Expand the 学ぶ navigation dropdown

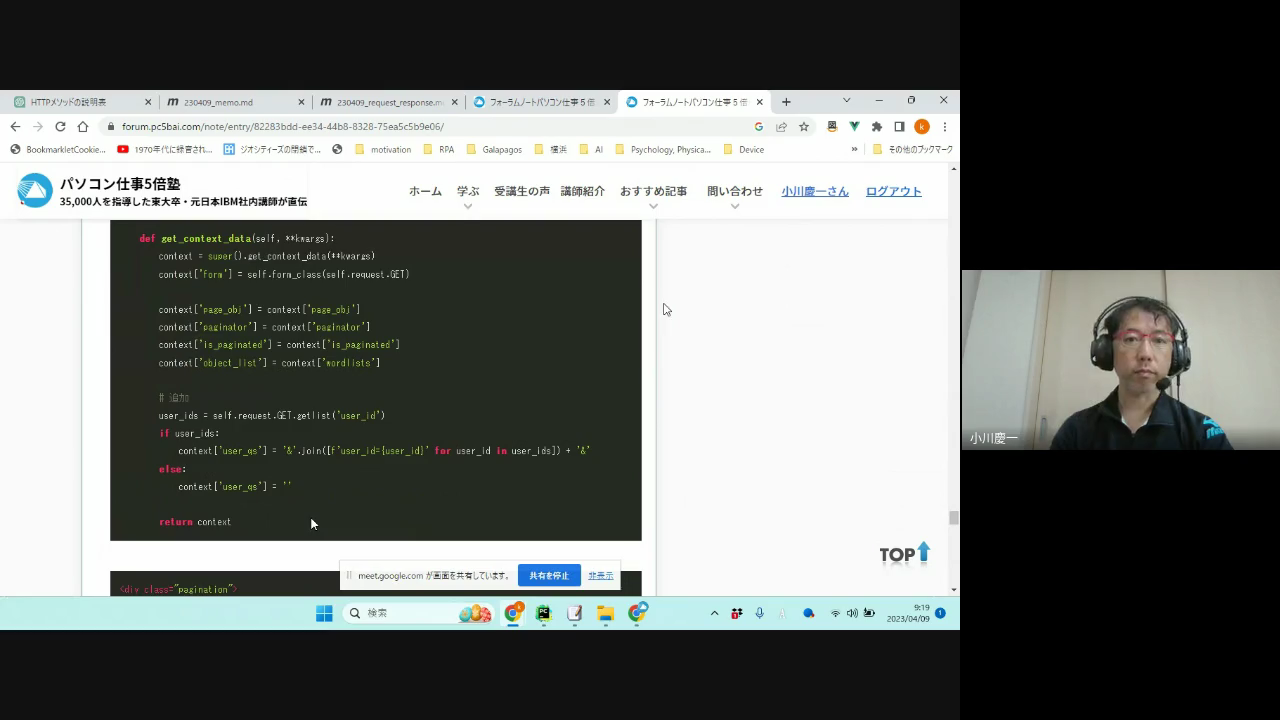[x=468, y=192]
